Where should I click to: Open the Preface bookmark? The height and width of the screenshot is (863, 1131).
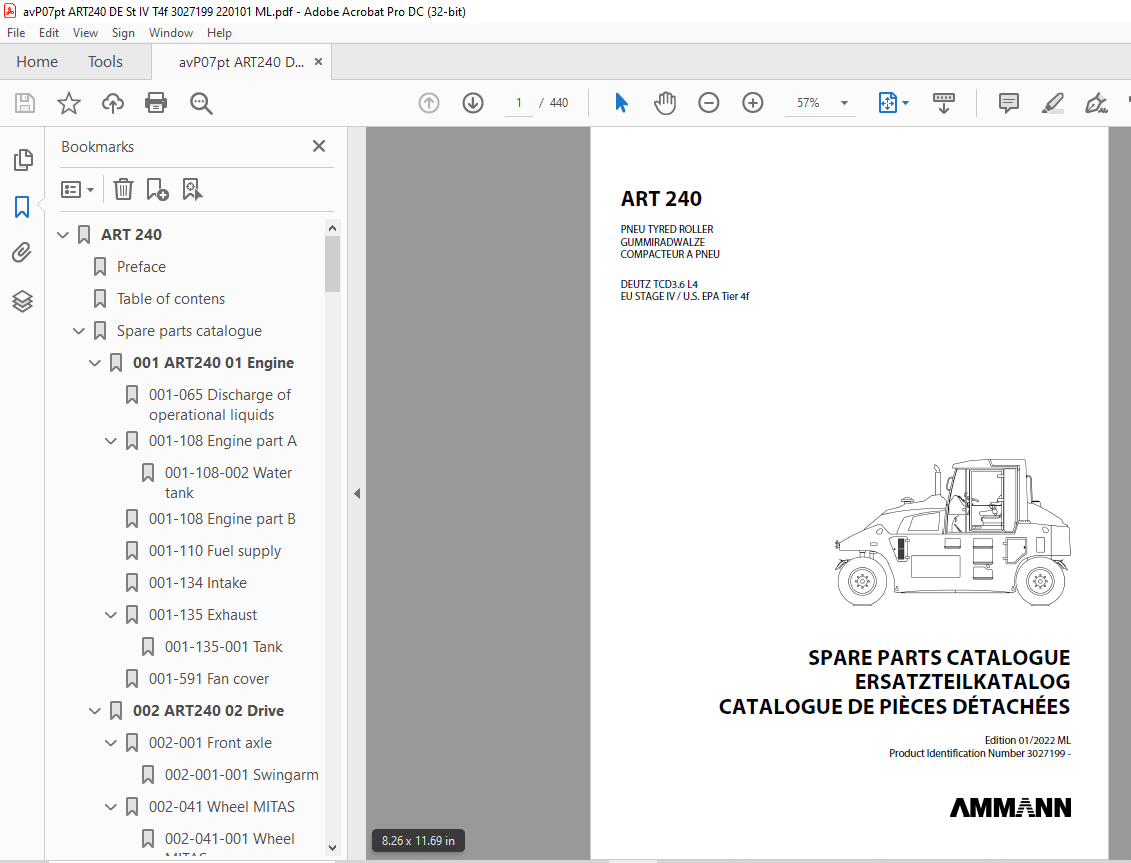(141, 267)
